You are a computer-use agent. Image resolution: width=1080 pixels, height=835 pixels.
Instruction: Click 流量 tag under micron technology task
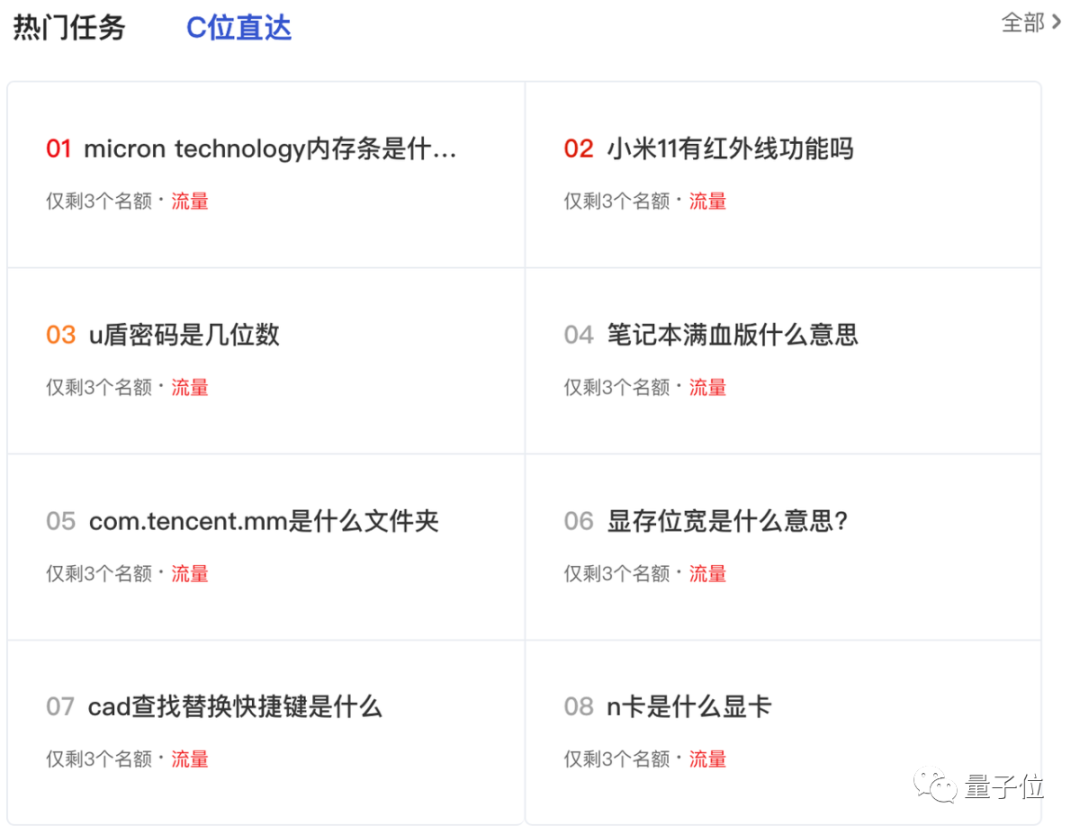pyautogui.click(x=190, y=201)
